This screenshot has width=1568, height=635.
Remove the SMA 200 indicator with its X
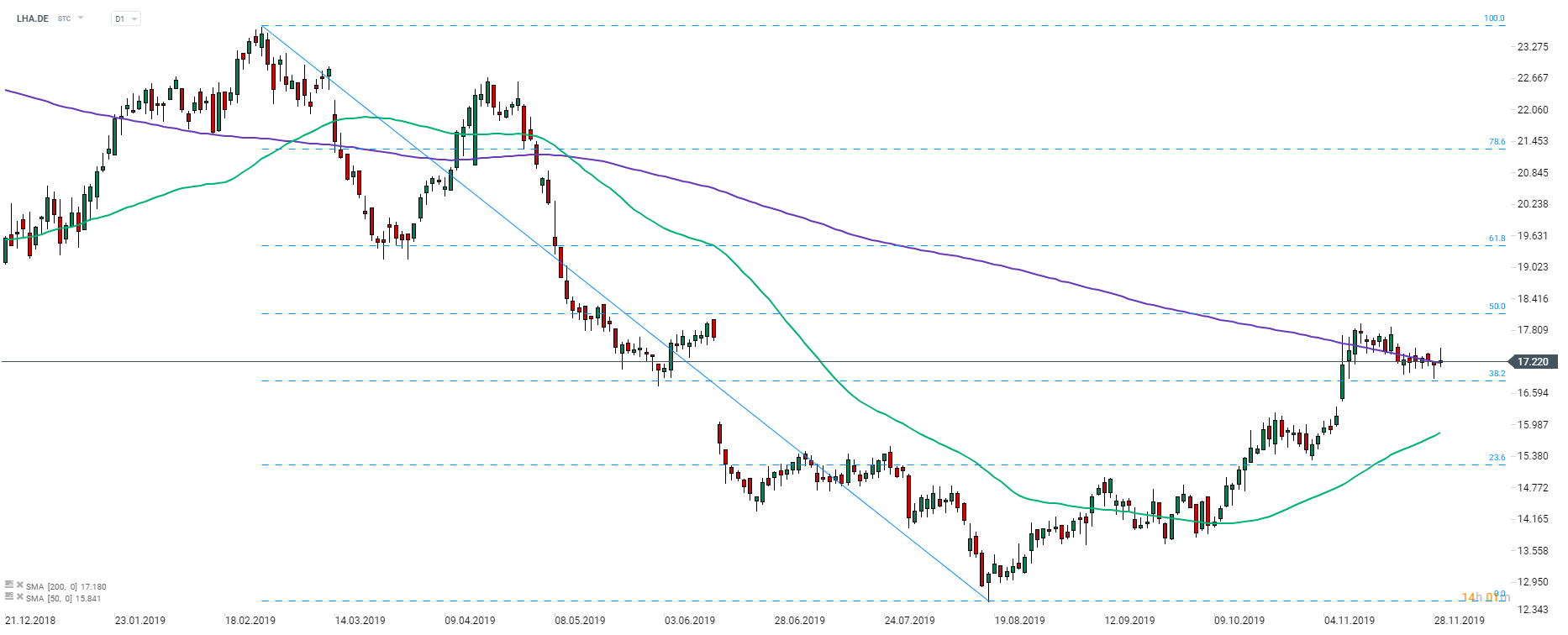coord(19,585)
